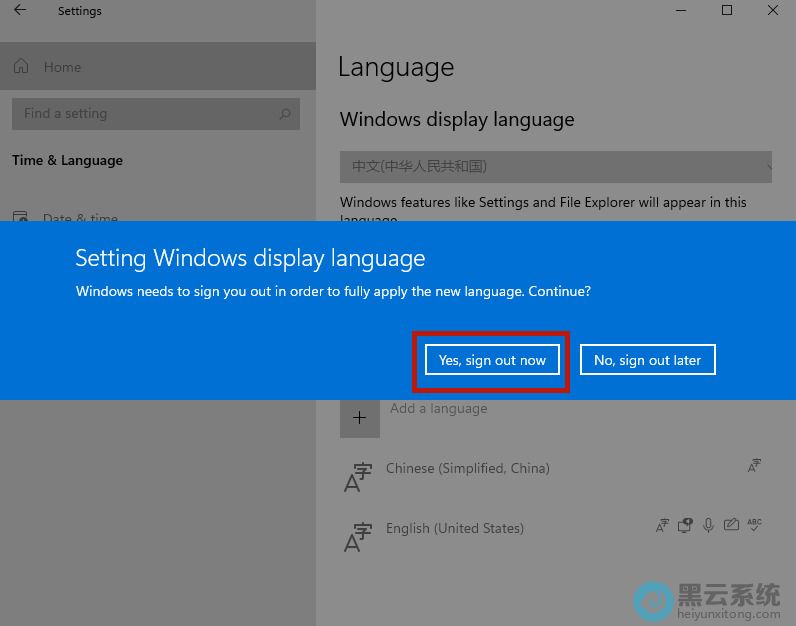Click display language icon on Chinese row

coord(755,466)
